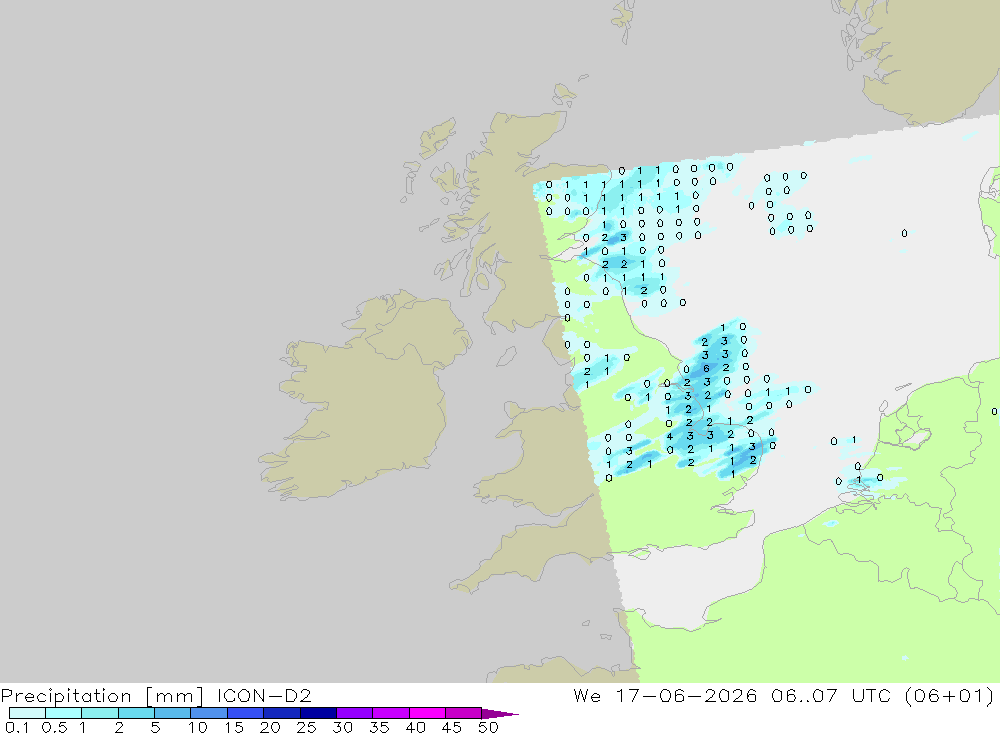This screenshot has height=733, width=1000.
Task: Click the '10' legend scale label
Action: (x=198, y=727)
